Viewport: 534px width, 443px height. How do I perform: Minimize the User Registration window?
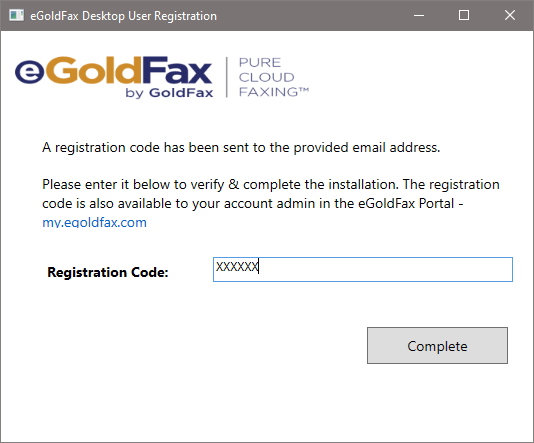pyautogui.click(x=419, y=15)
